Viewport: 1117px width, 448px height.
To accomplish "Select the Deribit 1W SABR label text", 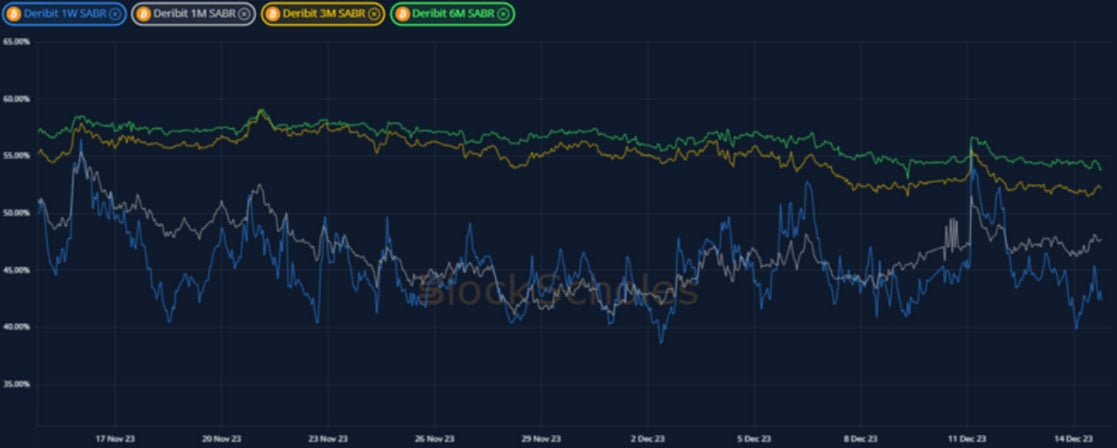I will click(65, 14).
